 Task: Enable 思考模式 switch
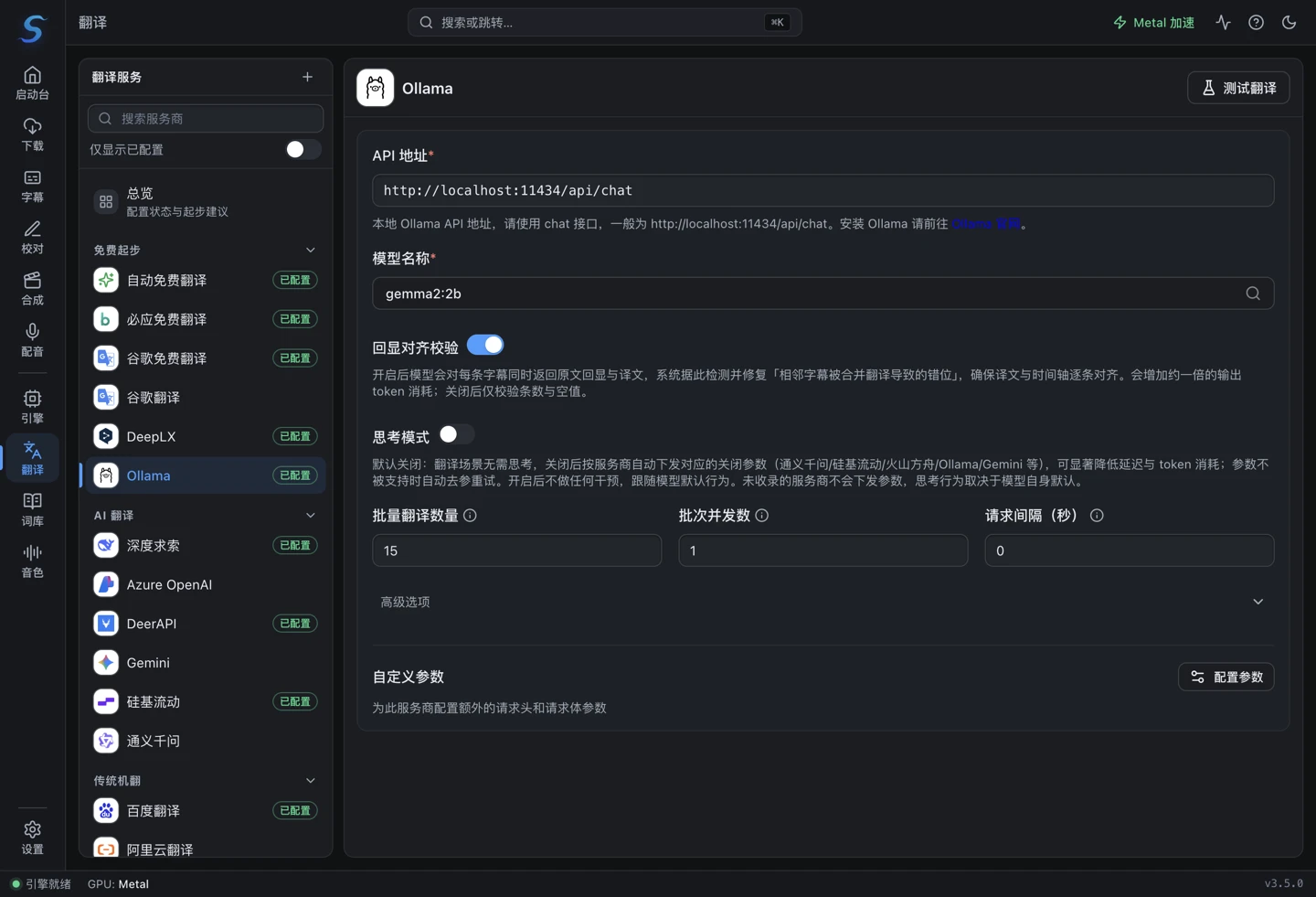(456, 434)
